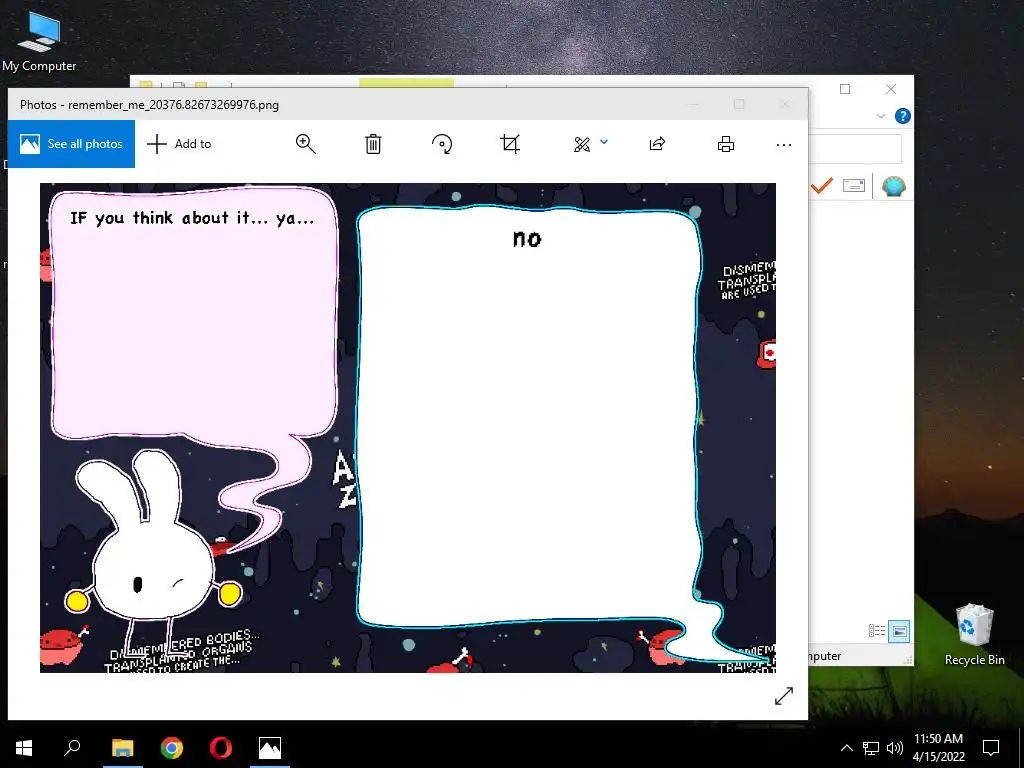The image size is (1024, 768).
Task: Click the network icon in the system tray
Action: [871, 748]
